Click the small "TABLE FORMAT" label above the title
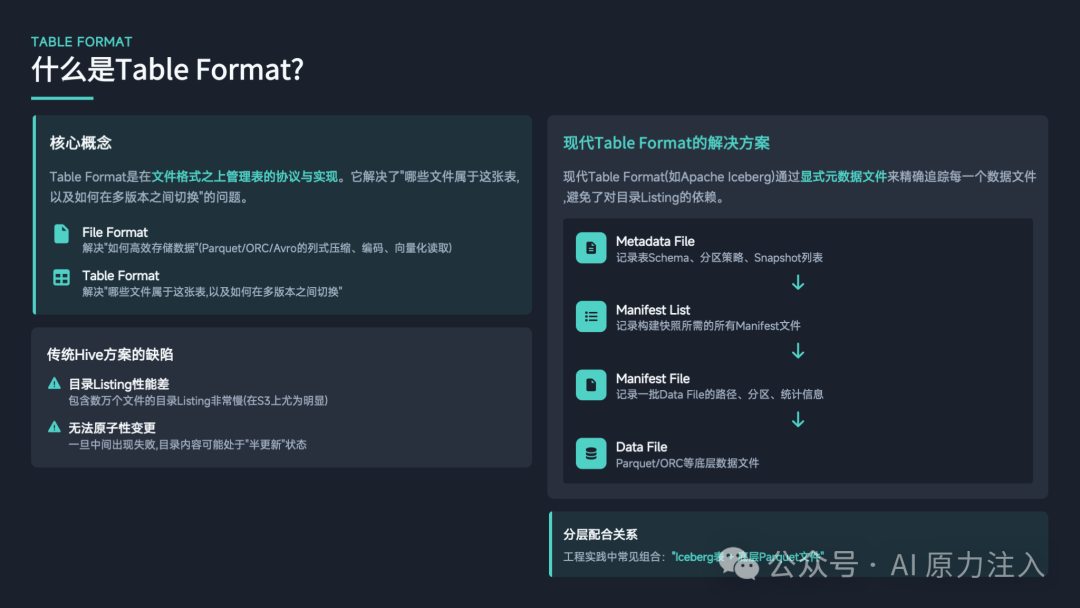Screen dimensions: 1080x608 point(81,41)
